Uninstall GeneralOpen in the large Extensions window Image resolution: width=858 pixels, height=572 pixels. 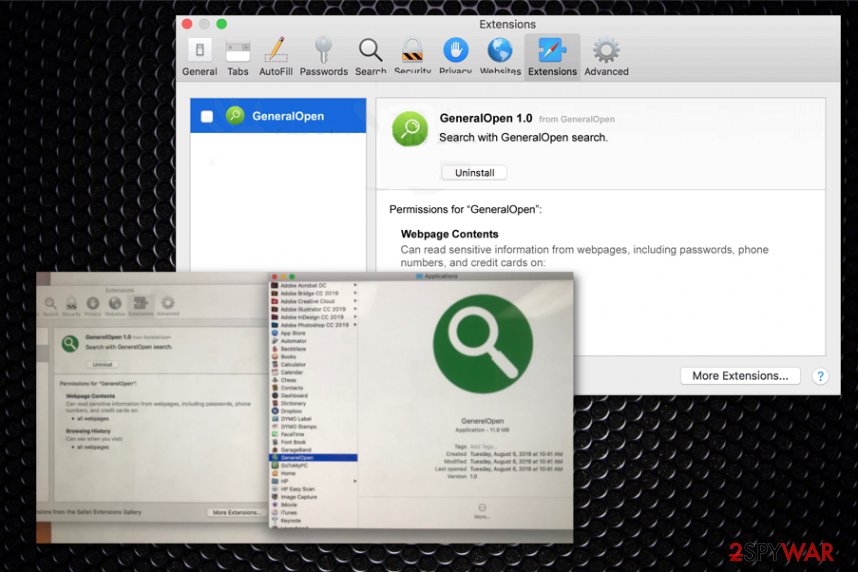coord(474,172)
